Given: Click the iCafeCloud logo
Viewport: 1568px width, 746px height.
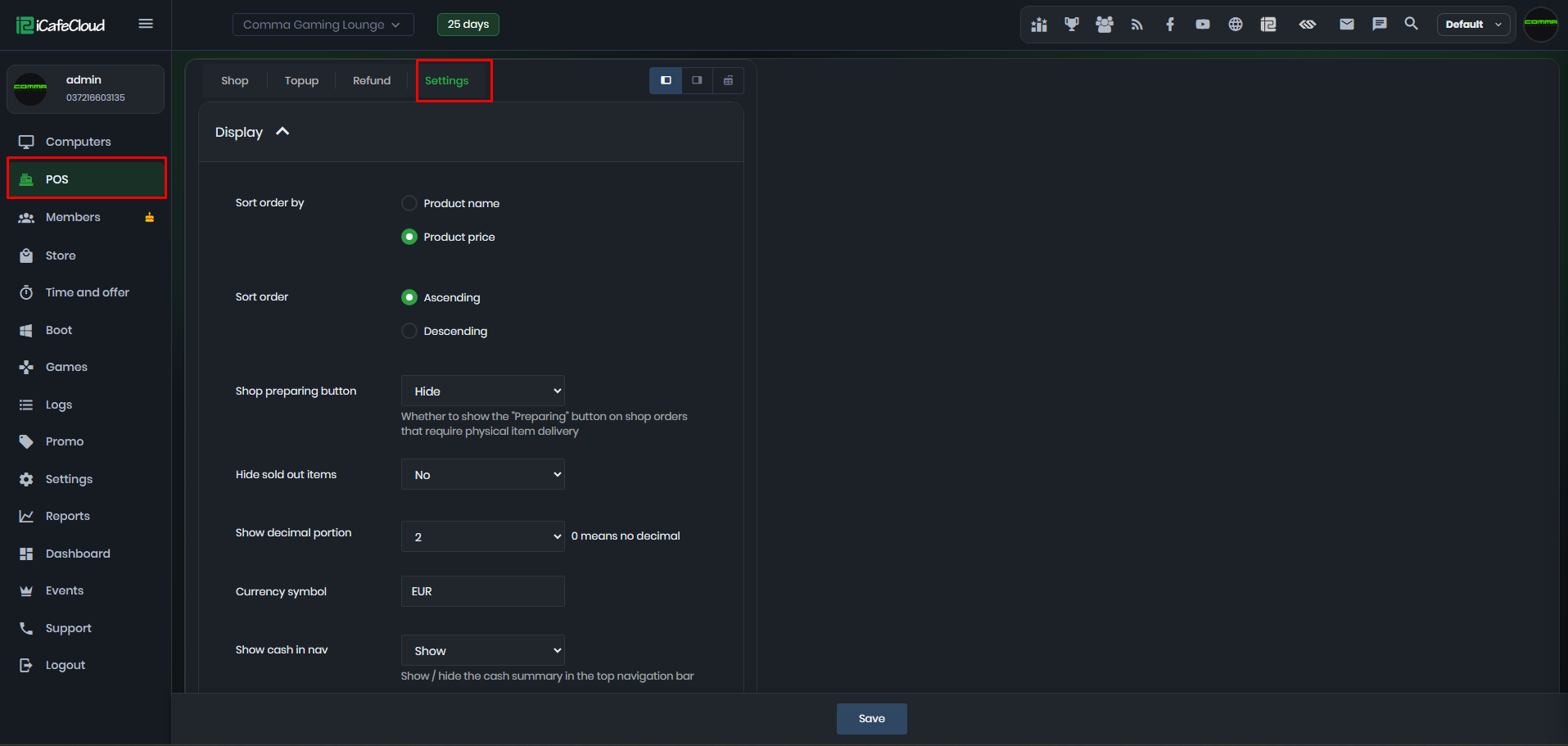Looking at the screenshot, I should coord(61,25).
